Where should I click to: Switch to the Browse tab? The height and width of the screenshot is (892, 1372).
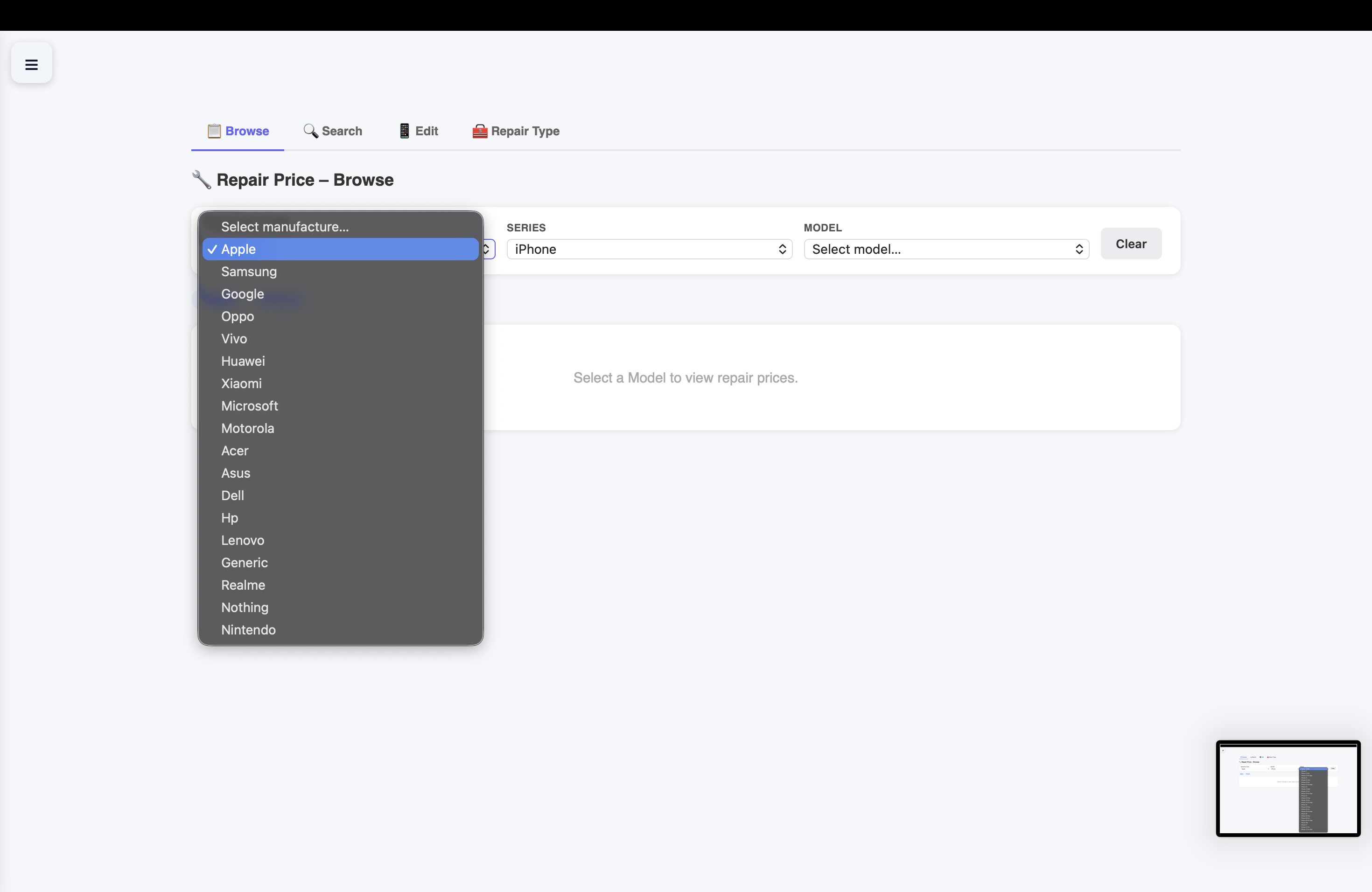tap(238, 132)
